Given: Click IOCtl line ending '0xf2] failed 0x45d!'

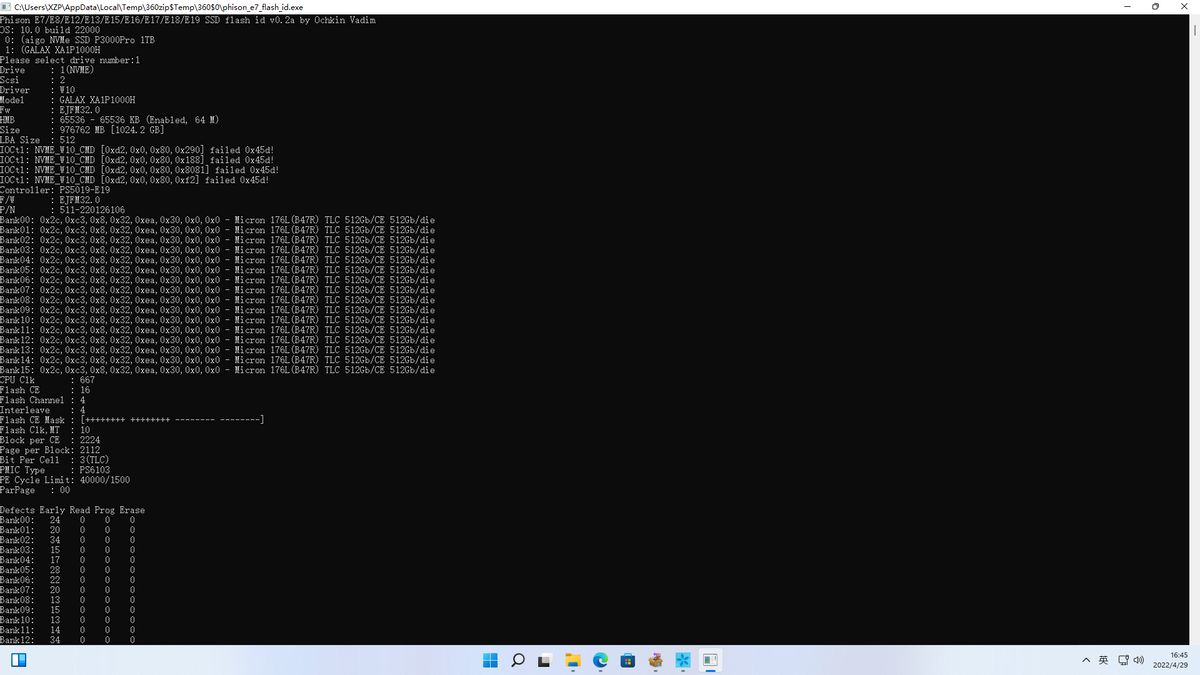Looking at the screenshot, I should pyautogui.click(x=135, y=180).
